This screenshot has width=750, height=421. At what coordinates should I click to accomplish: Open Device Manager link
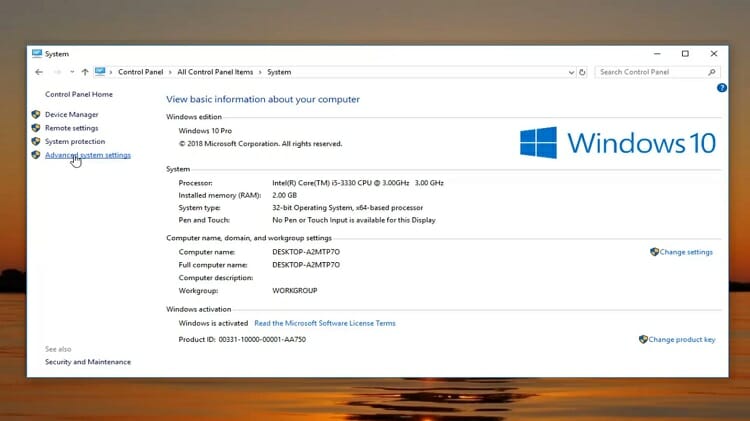(71, 114)
